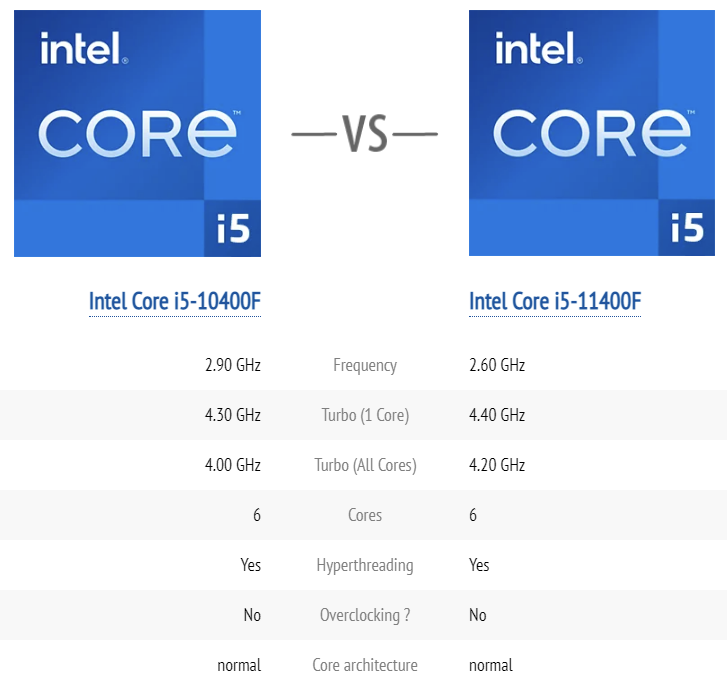
Task: Select the 4.40 GHz turbo value
Action: click(497, 415)
